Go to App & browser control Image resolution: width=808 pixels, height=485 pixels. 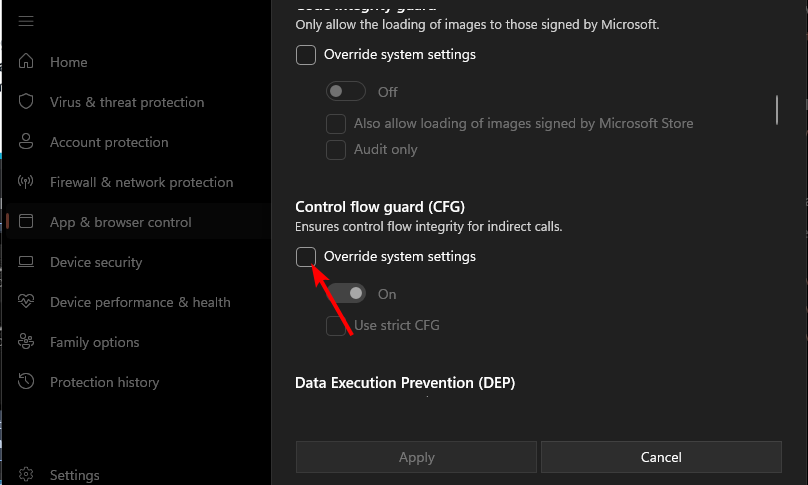pos(120,222)
